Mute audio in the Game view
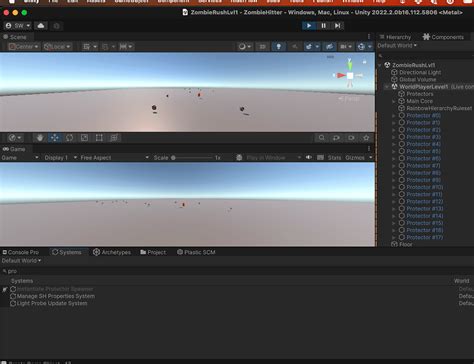474x364 pixels. tap(309, 157)
